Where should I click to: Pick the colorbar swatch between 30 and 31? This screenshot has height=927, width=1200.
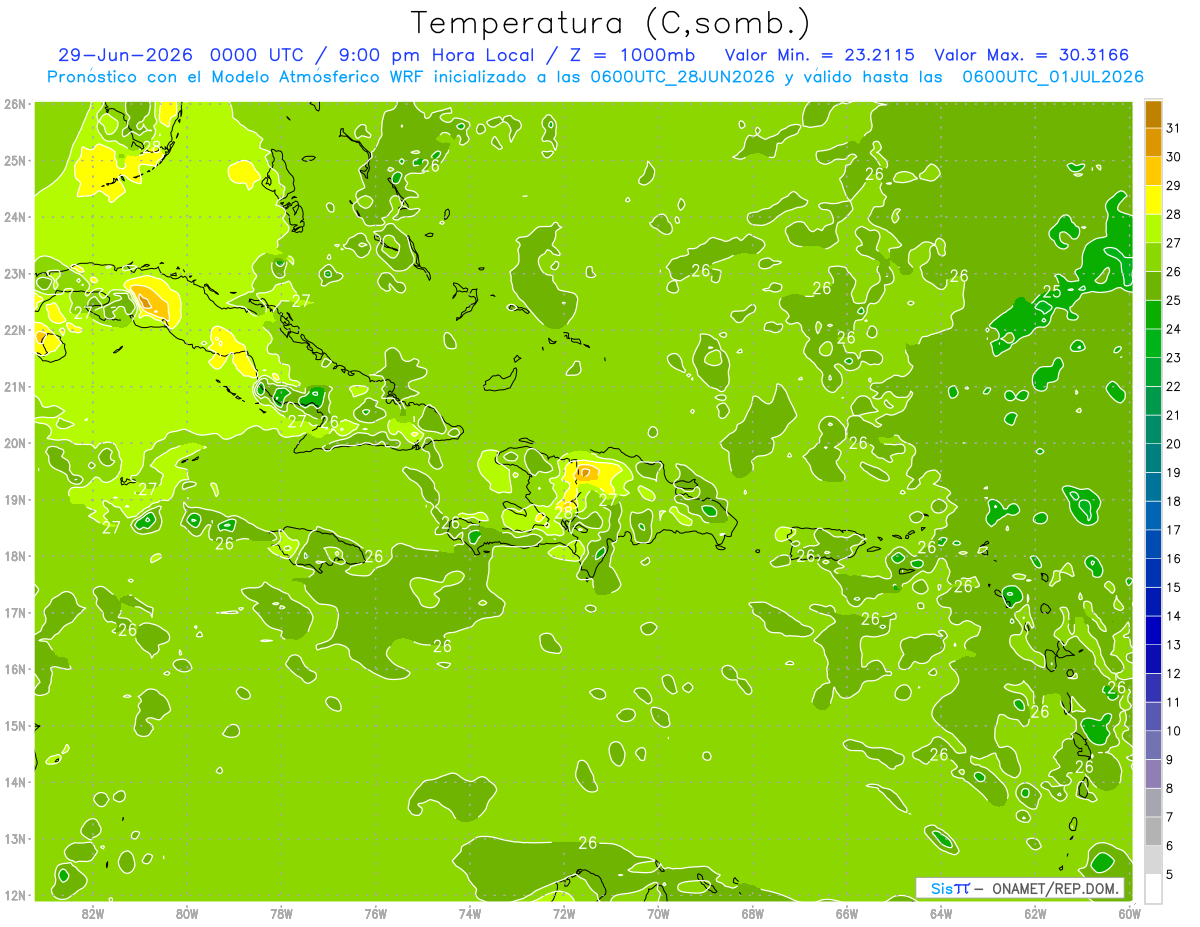pos(1153,142)
